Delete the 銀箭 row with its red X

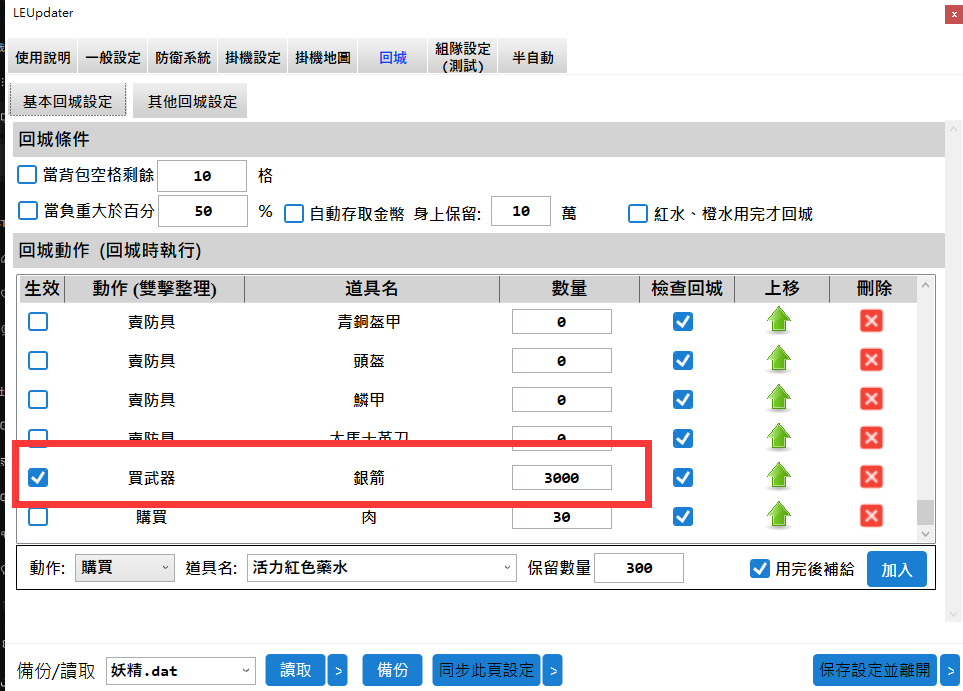(871, 477)
